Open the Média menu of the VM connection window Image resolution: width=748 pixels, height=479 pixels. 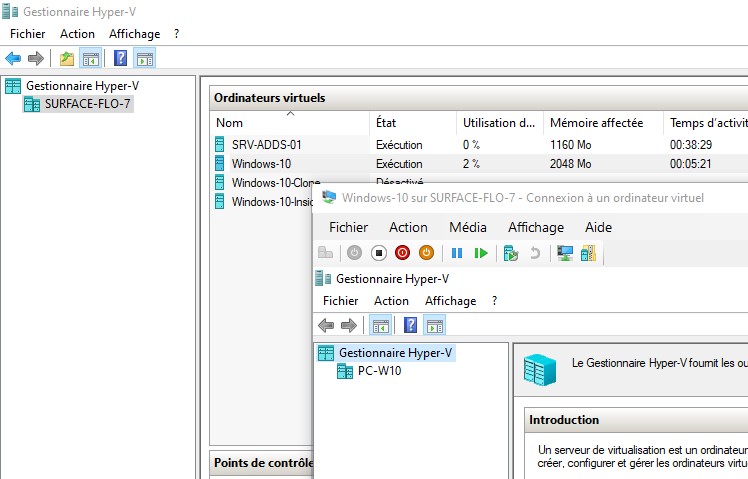pyautogui.click(x=468, y=227)
